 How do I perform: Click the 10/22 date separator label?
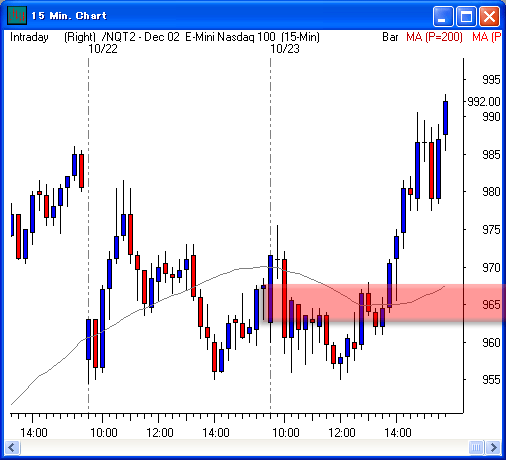click(103, 49)
